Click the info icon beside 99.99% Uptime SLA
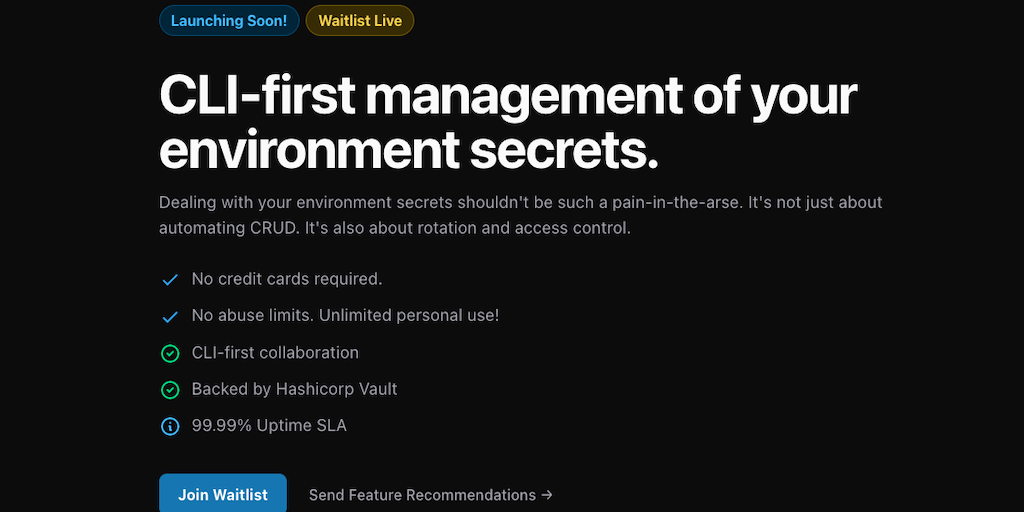This screenshot has height=512, width=1024. (x=170, y=426)
